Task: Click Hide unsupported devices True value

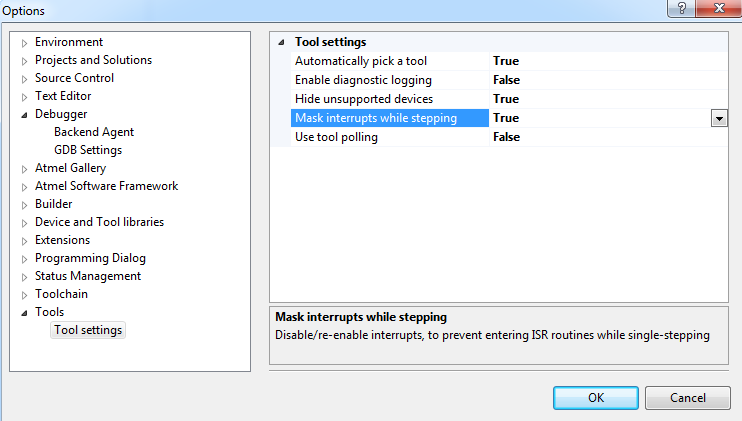Action: click(x=506, y=99)
